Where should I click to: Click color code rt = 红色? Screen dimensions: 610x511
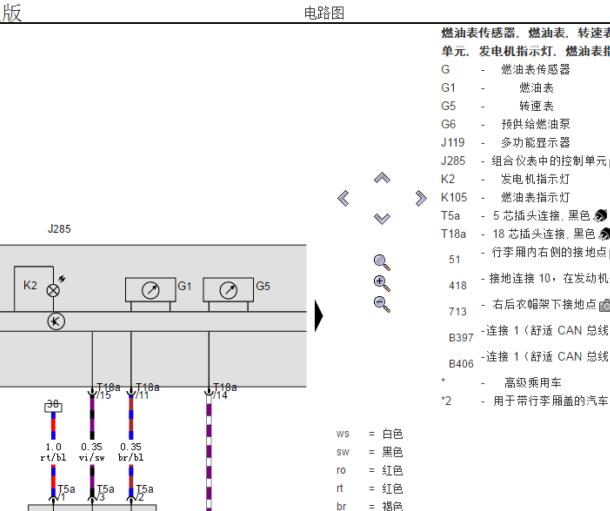pyautogui.click(x=370, y=488)
